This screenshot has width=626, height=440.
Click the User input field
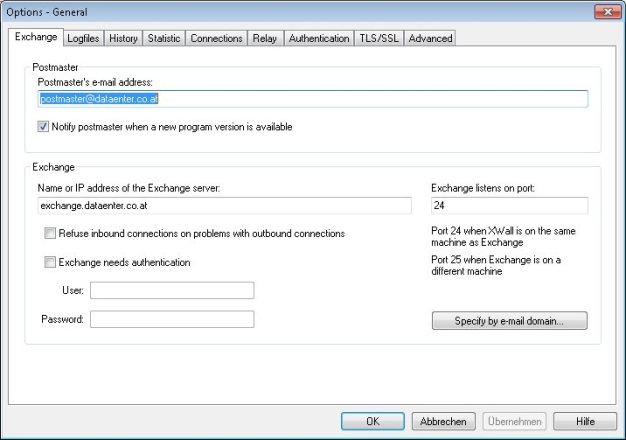(x=172, y=291)
